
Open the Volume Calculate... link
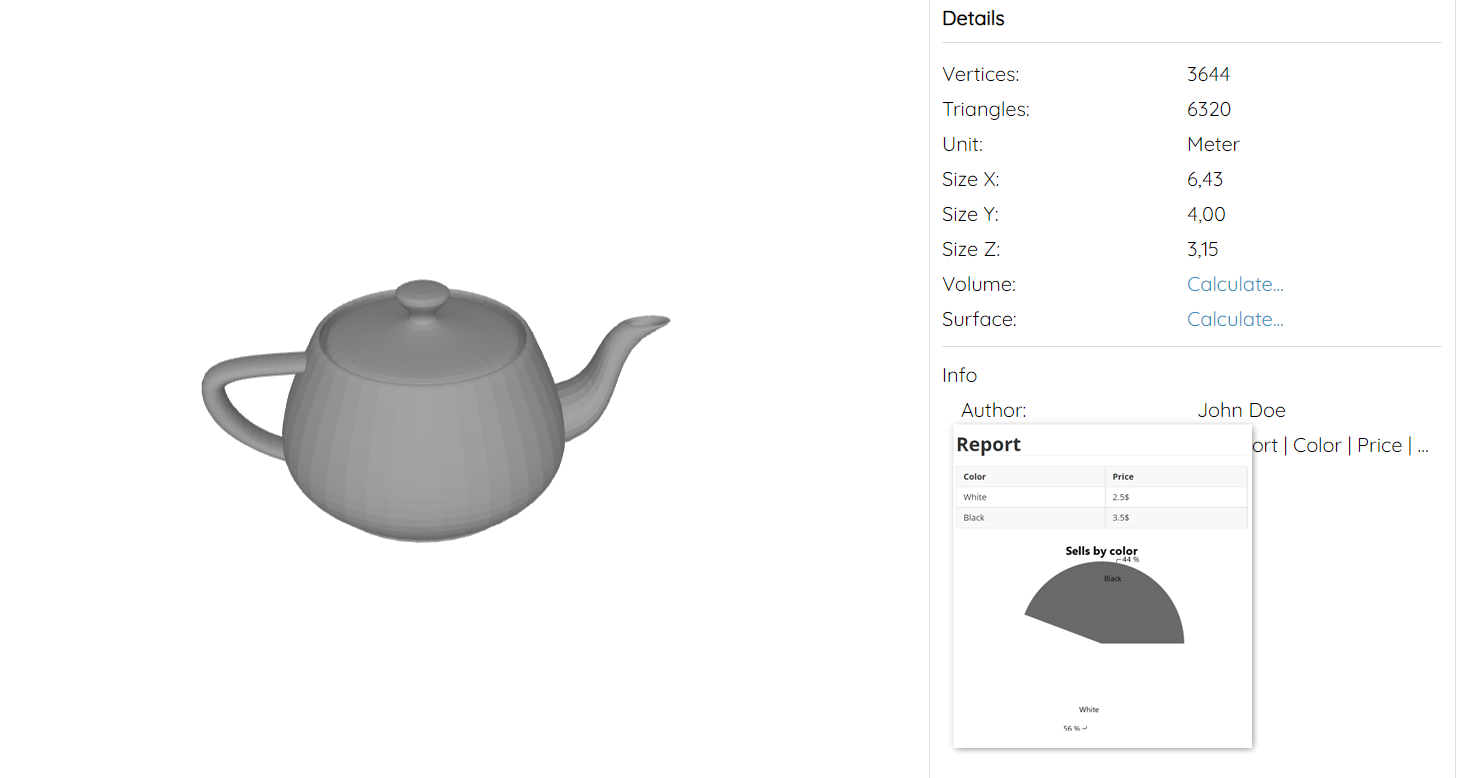(x=1234, y=284)
